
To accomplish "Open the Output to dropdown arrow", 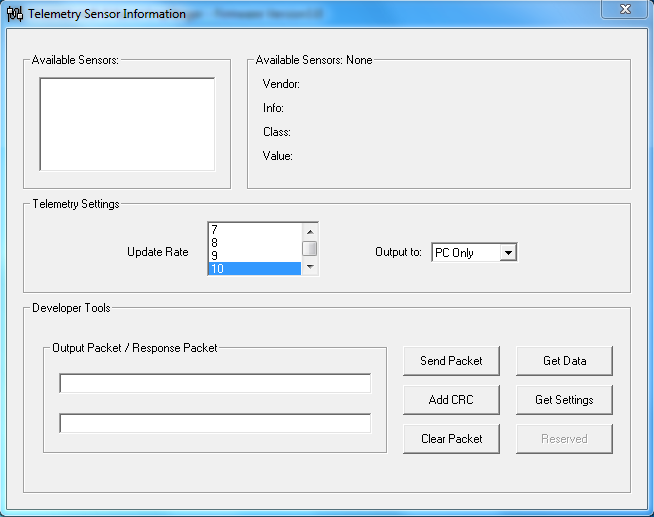I will click(x=508, y=253).
